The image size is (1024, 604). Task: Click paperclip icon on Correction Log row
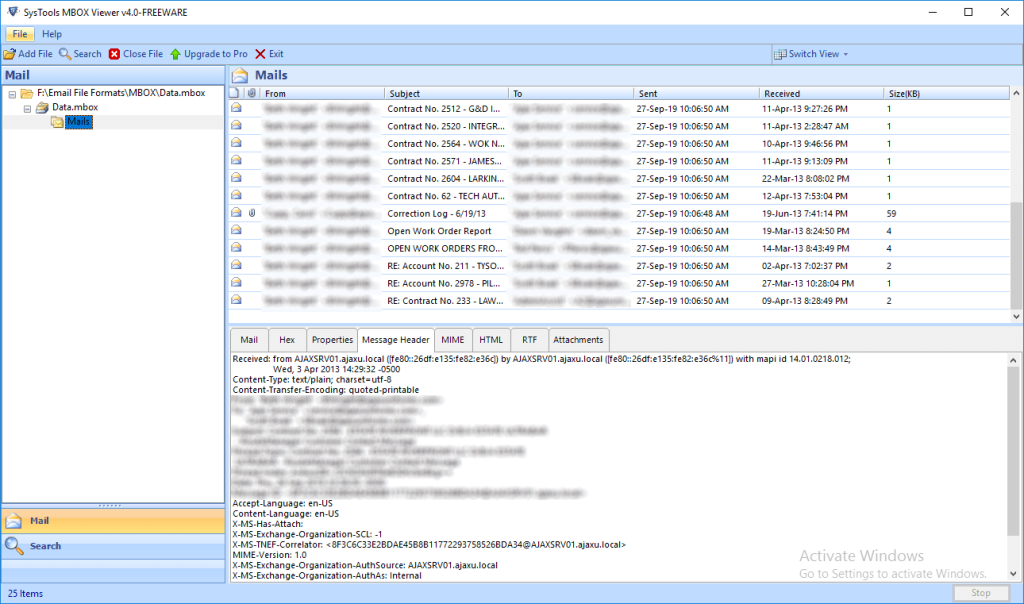(x=252, y=213)
